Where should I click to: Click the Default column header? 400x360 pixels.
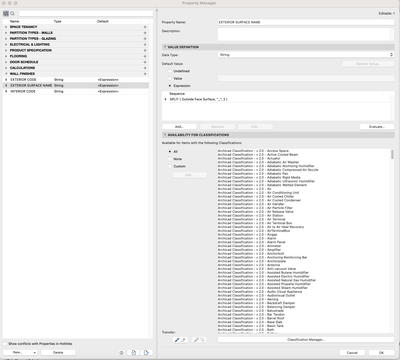[103, 21]
